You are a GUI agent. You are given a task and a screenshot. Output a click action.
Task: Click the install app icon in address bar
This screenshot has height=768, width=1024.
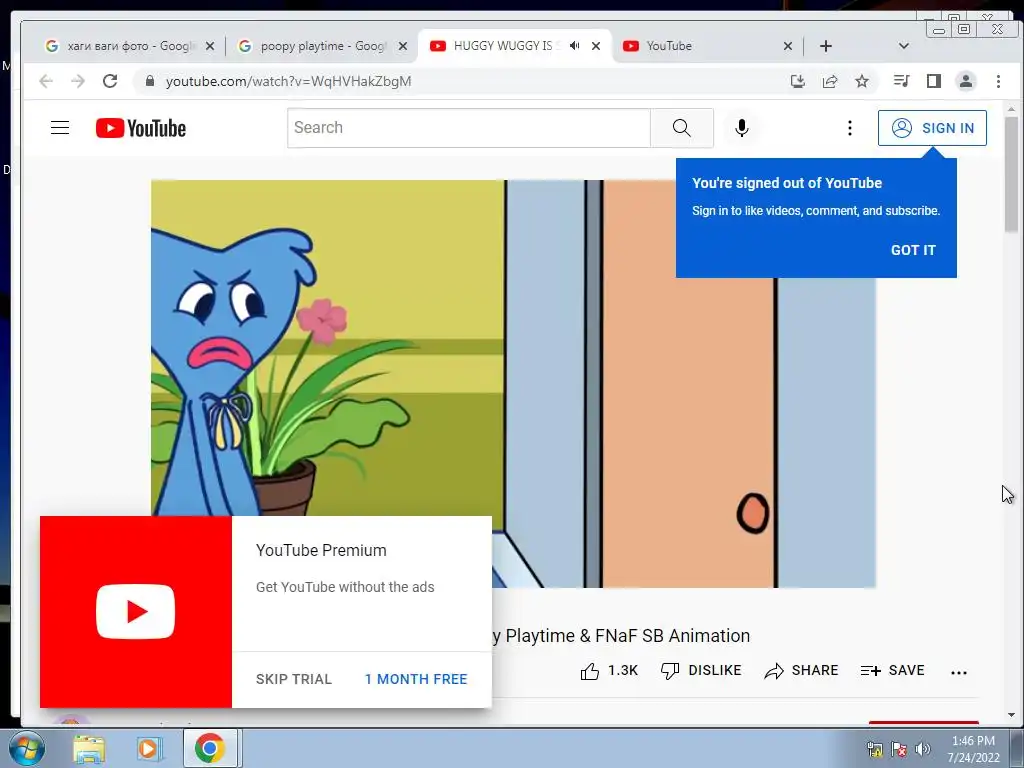coord(797,81)
